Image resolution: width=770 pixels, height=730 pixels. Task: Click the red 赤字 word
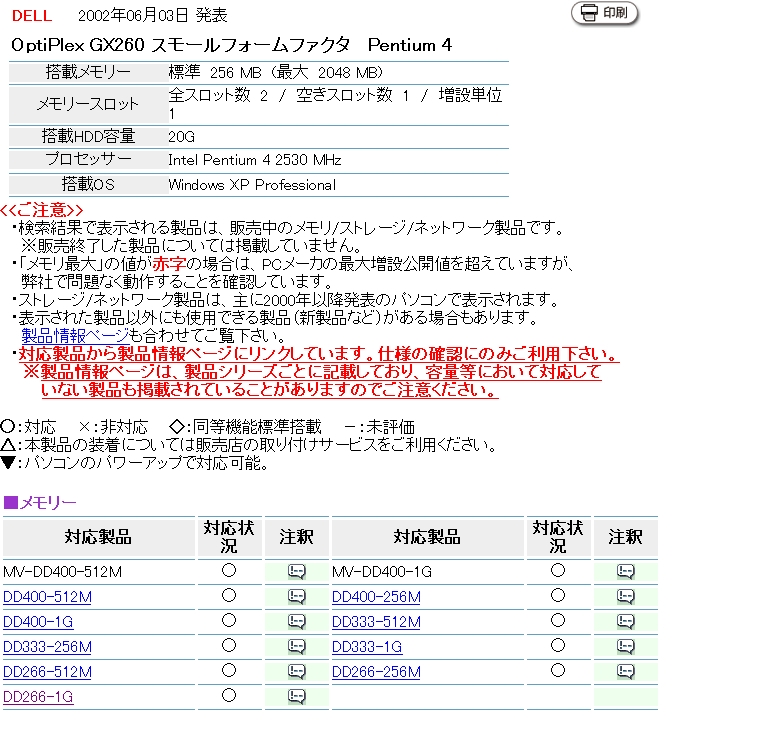[169, 264]
